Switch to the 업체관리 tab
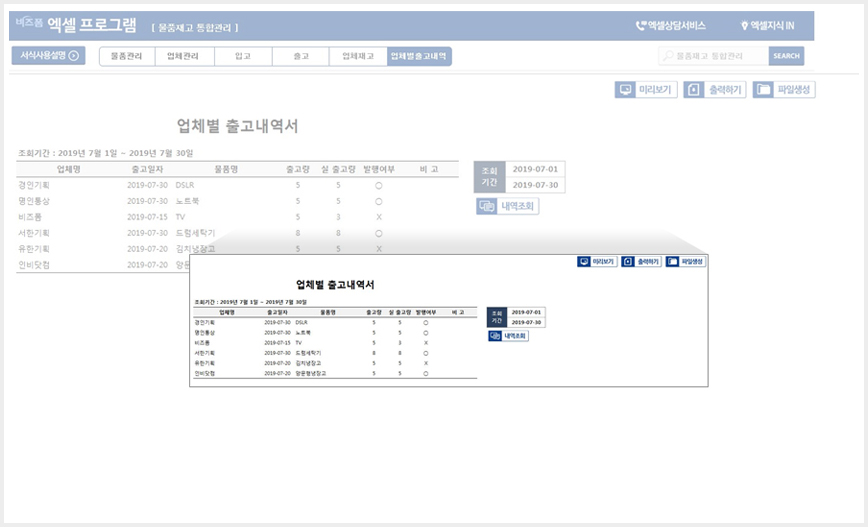Image resolution: width=868 pixels, height=527 pixels. point(184,56)
